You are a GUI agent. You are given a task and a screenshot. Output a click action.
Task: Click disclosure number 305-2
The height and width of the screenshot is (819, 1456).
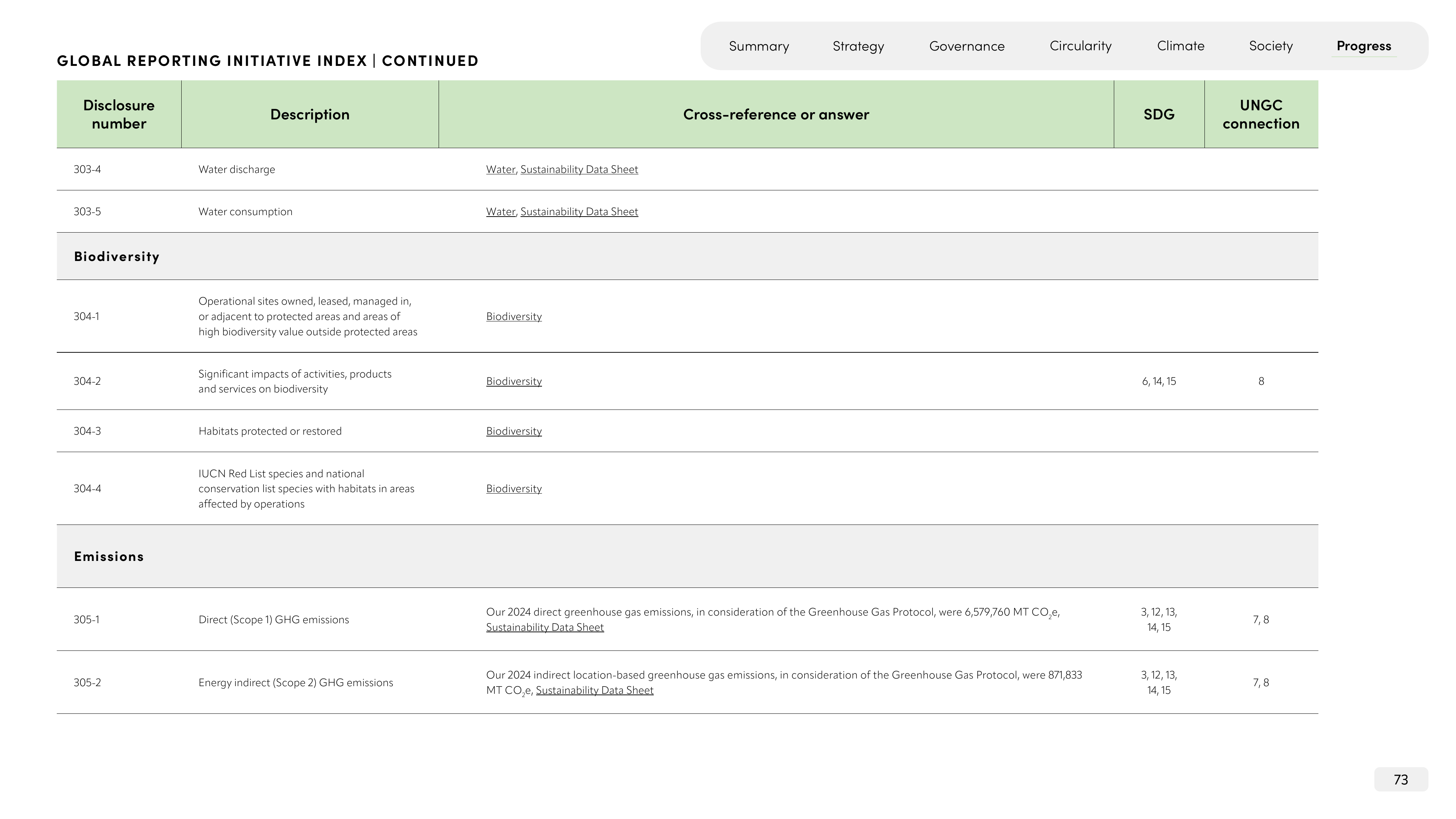[87, 682]
